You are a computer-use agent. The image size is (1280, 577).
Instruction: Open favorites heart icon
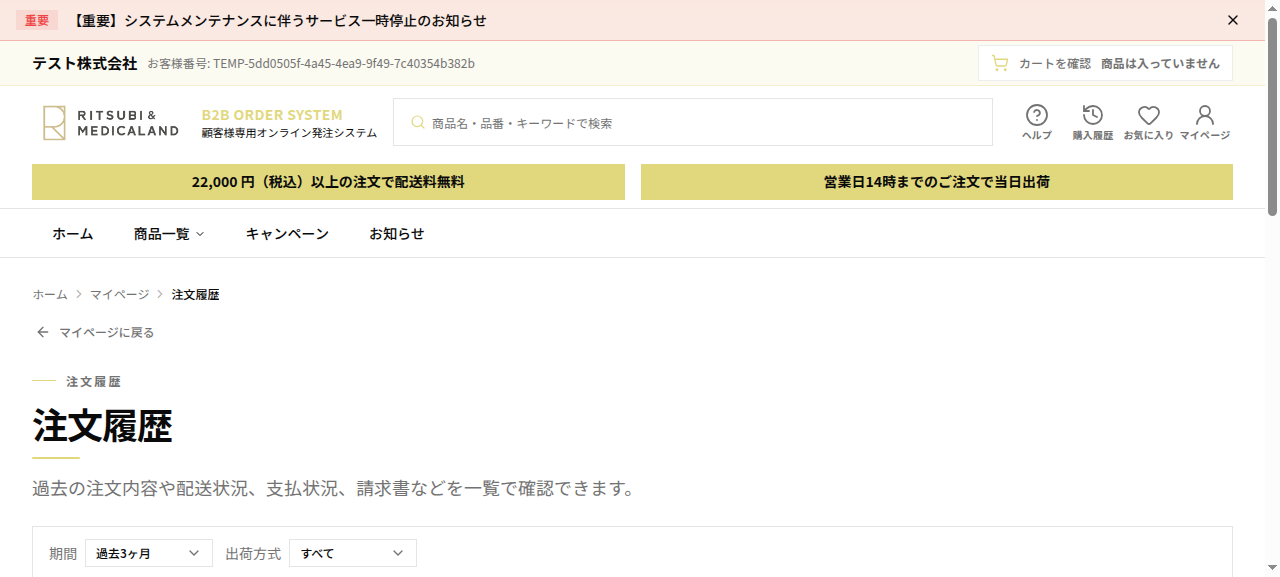point(1149,115)
